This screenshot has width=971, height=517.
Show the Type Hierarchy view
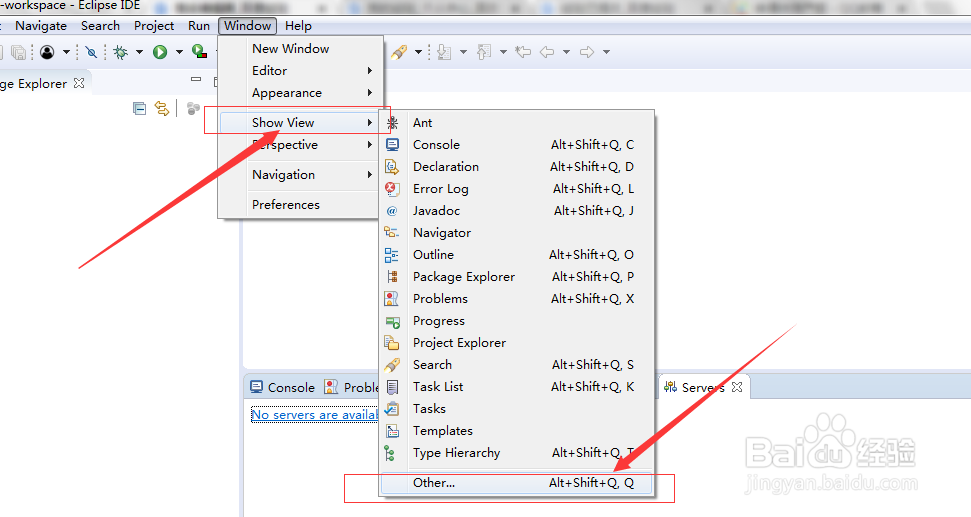click(x=517, y=452)
